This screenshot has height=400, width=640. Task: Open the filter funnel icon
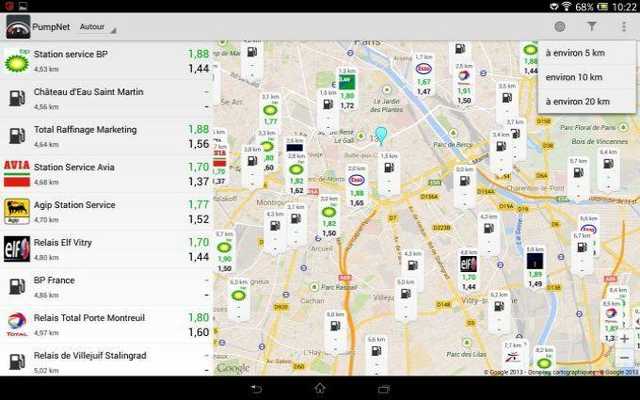(591, 27)
